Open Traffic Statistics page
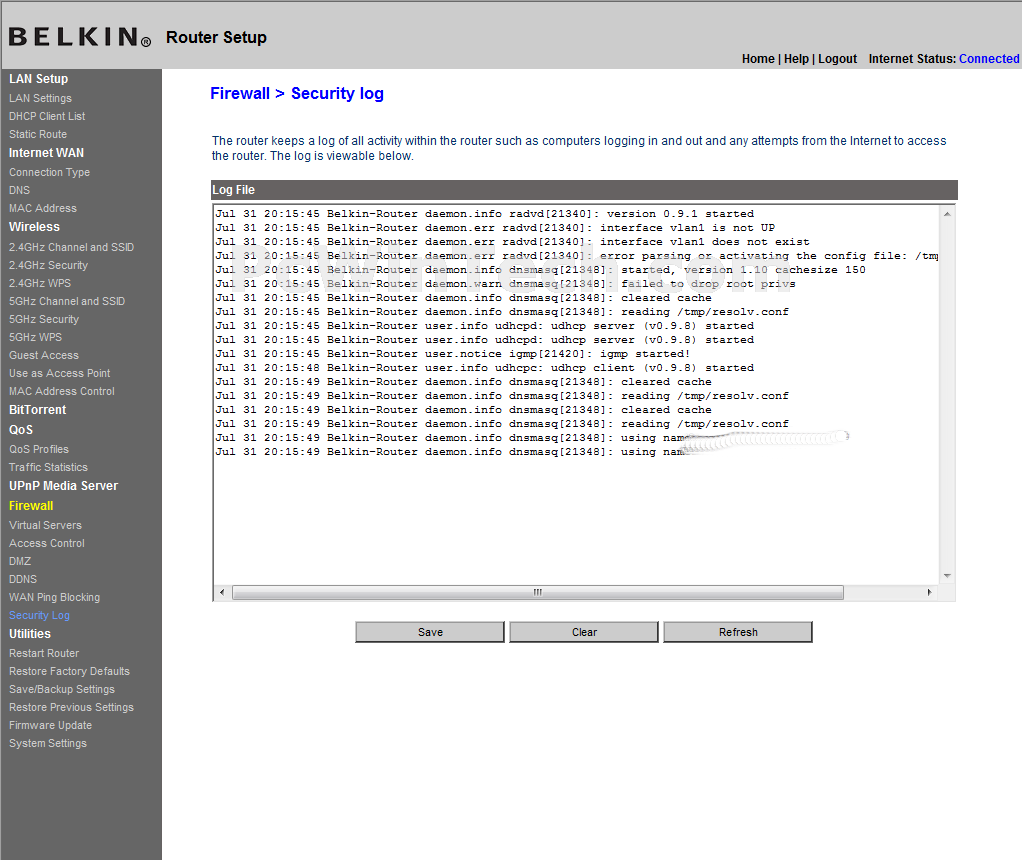Image resolution: width=1022 pixels, height=860 pixels. [48, 467]
